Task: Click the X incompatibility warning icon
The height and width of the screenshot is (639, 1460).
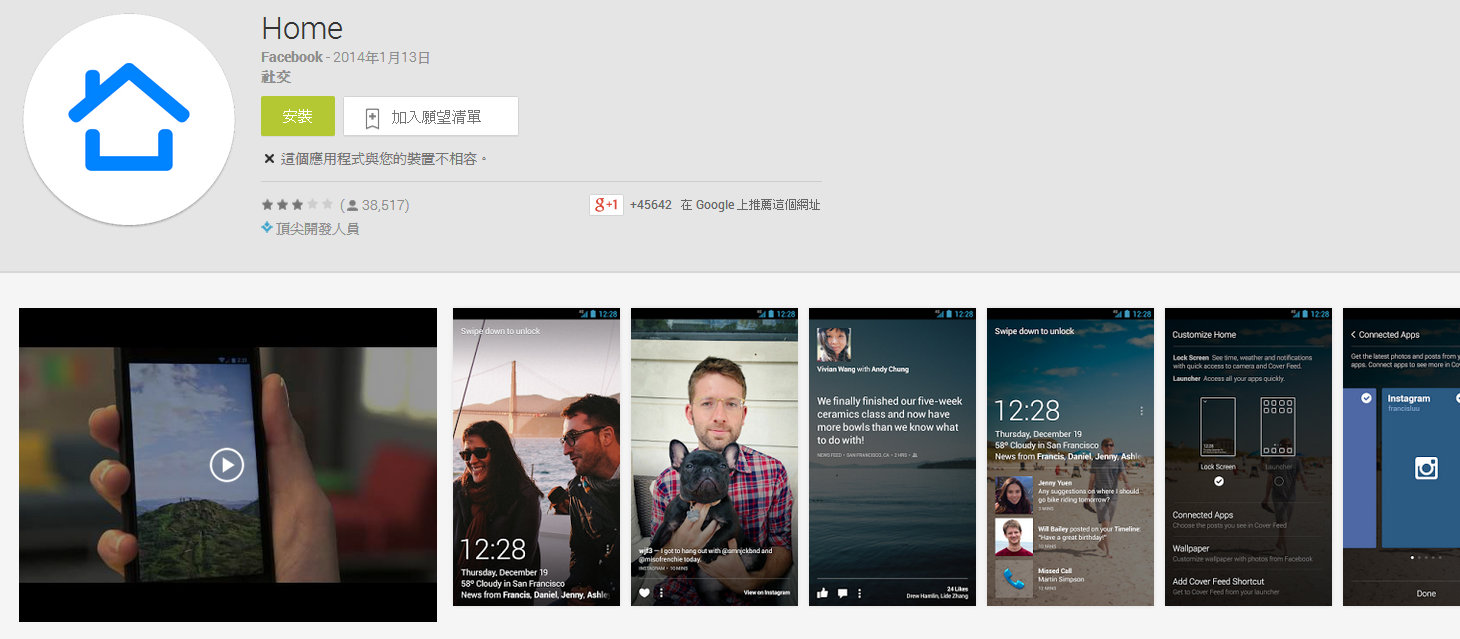Action: pyautogui.click(x=269, y=158)
